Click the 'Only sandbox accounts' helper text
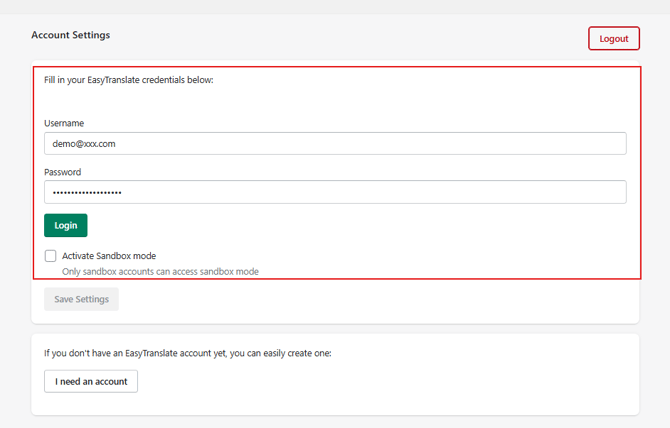This screenshot has width=670, height=428. (160, 271)
